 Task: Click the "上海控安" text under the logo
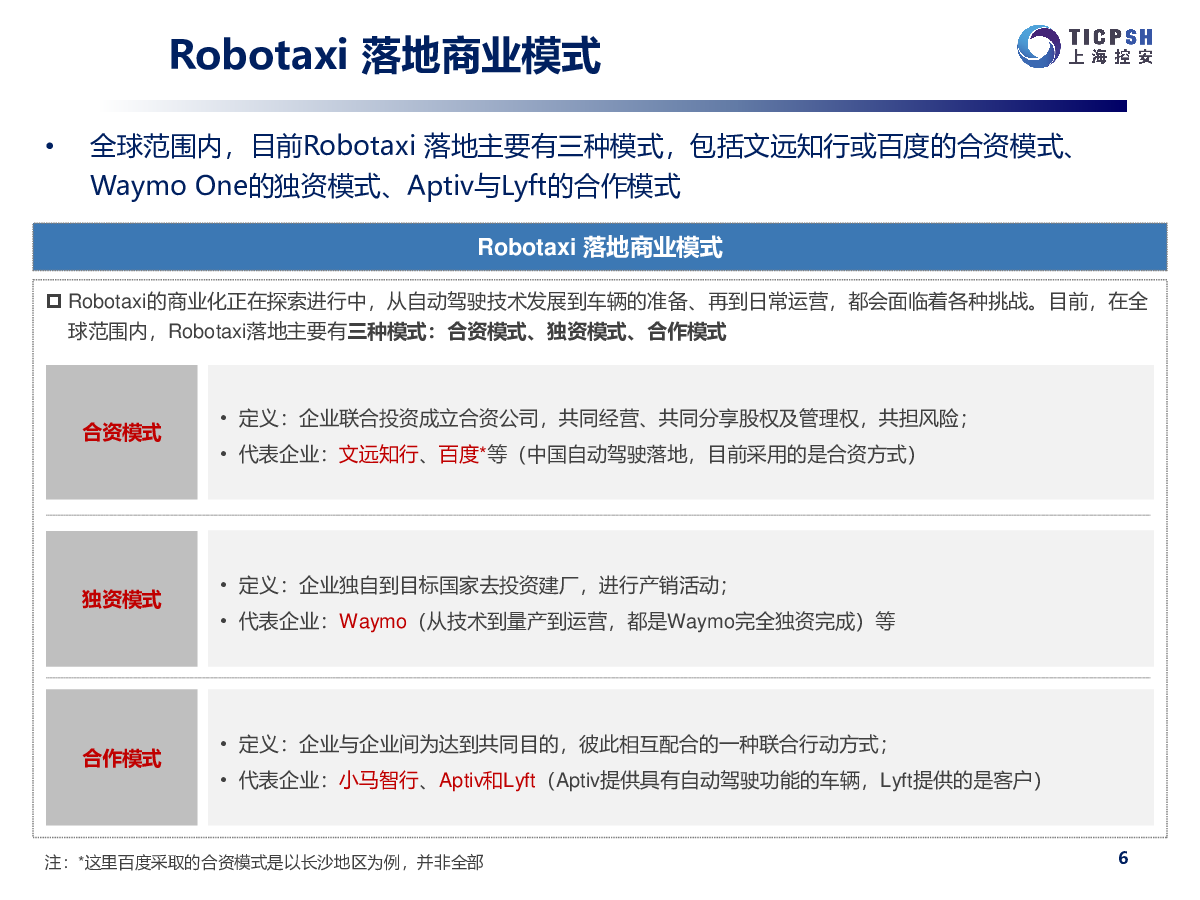click(1111, 58)
